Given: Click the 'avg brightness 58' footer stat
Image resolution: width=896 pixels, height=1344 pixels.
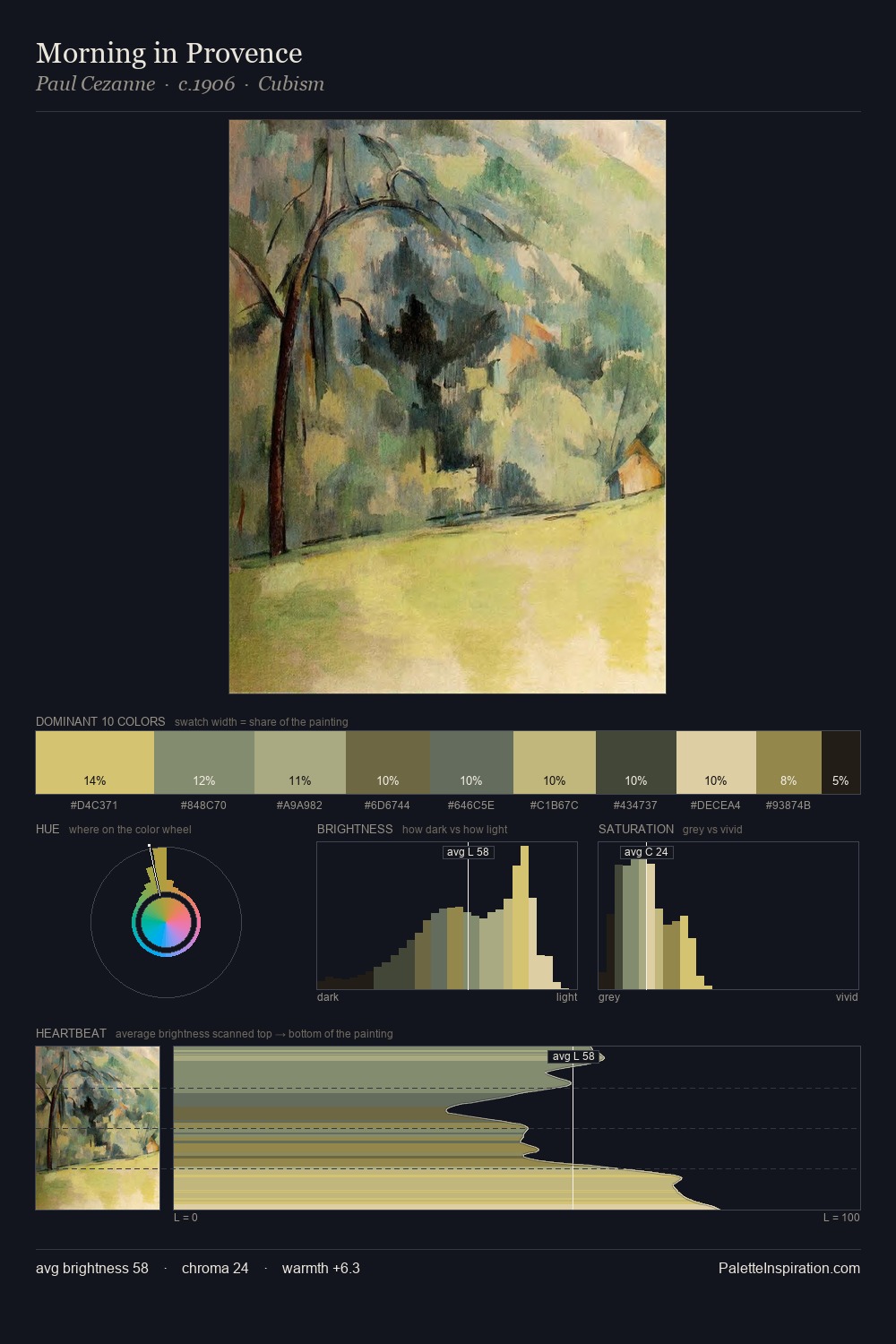Looking at the screenshot, I should (92, 1268).
